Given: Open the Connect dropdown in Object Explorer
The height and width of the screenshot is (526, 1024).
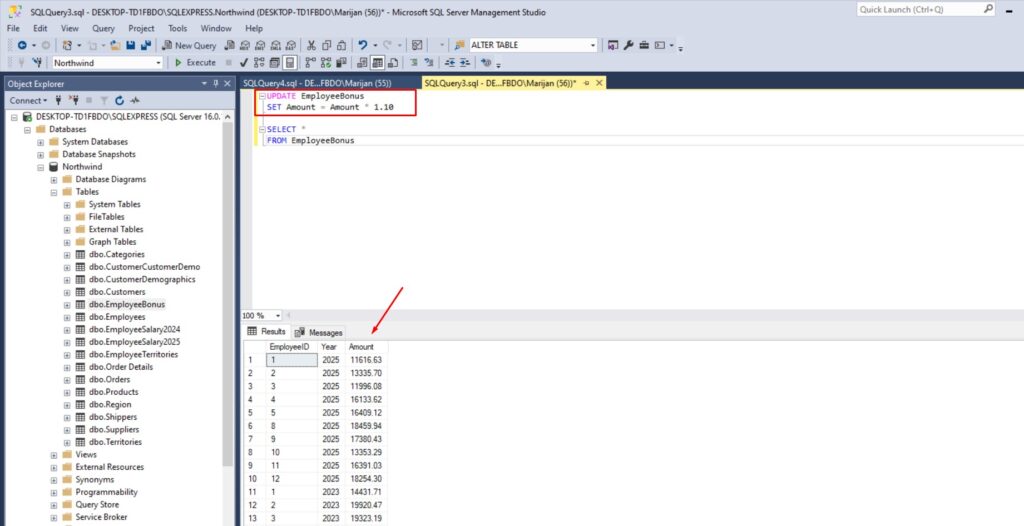Looking at the screenshot, I should (x=29, y=101).
